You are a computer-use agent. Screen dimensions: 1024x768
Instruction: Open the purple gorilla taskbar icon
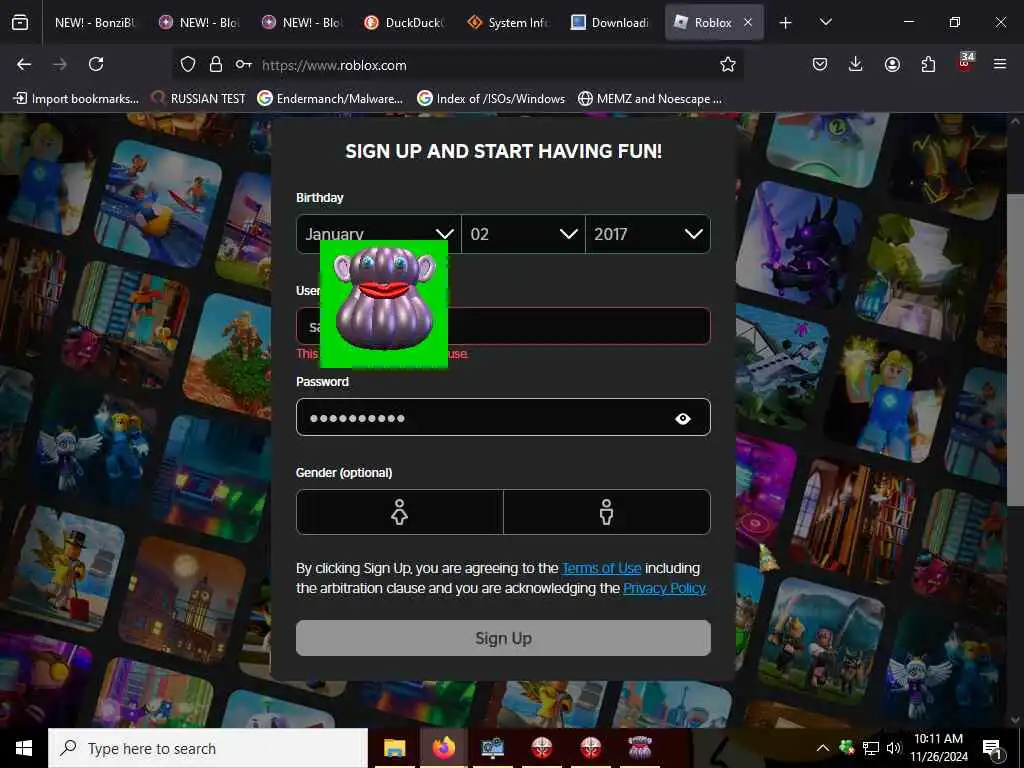click(x=639, y=748)
